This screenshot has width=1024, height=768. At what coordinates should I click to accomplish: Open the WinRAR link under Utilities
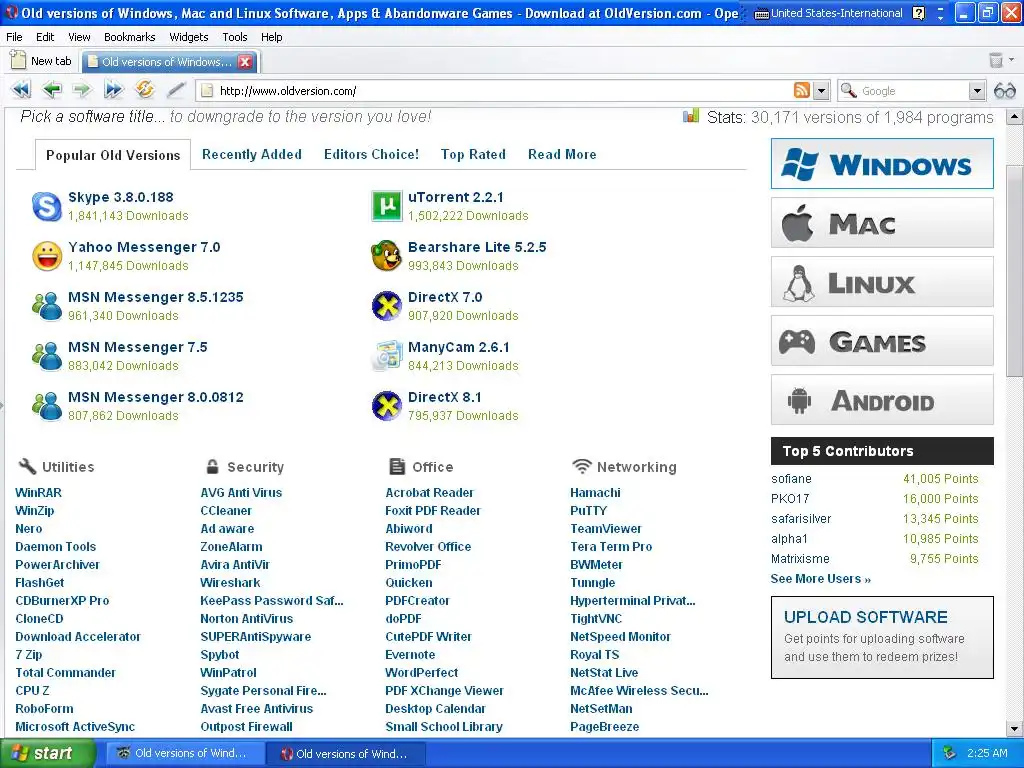[39, 492]
